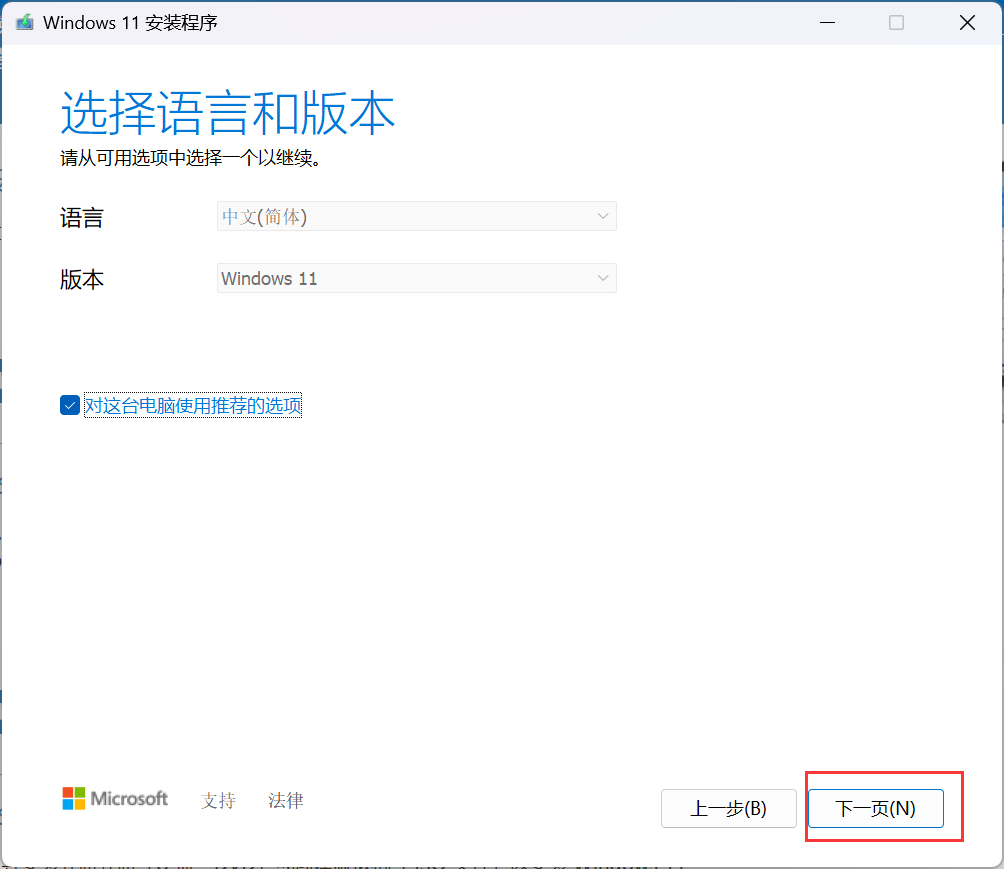Close the Windows 11 安装程序 window
The image size is (1004, 869).
coord(967,22)
